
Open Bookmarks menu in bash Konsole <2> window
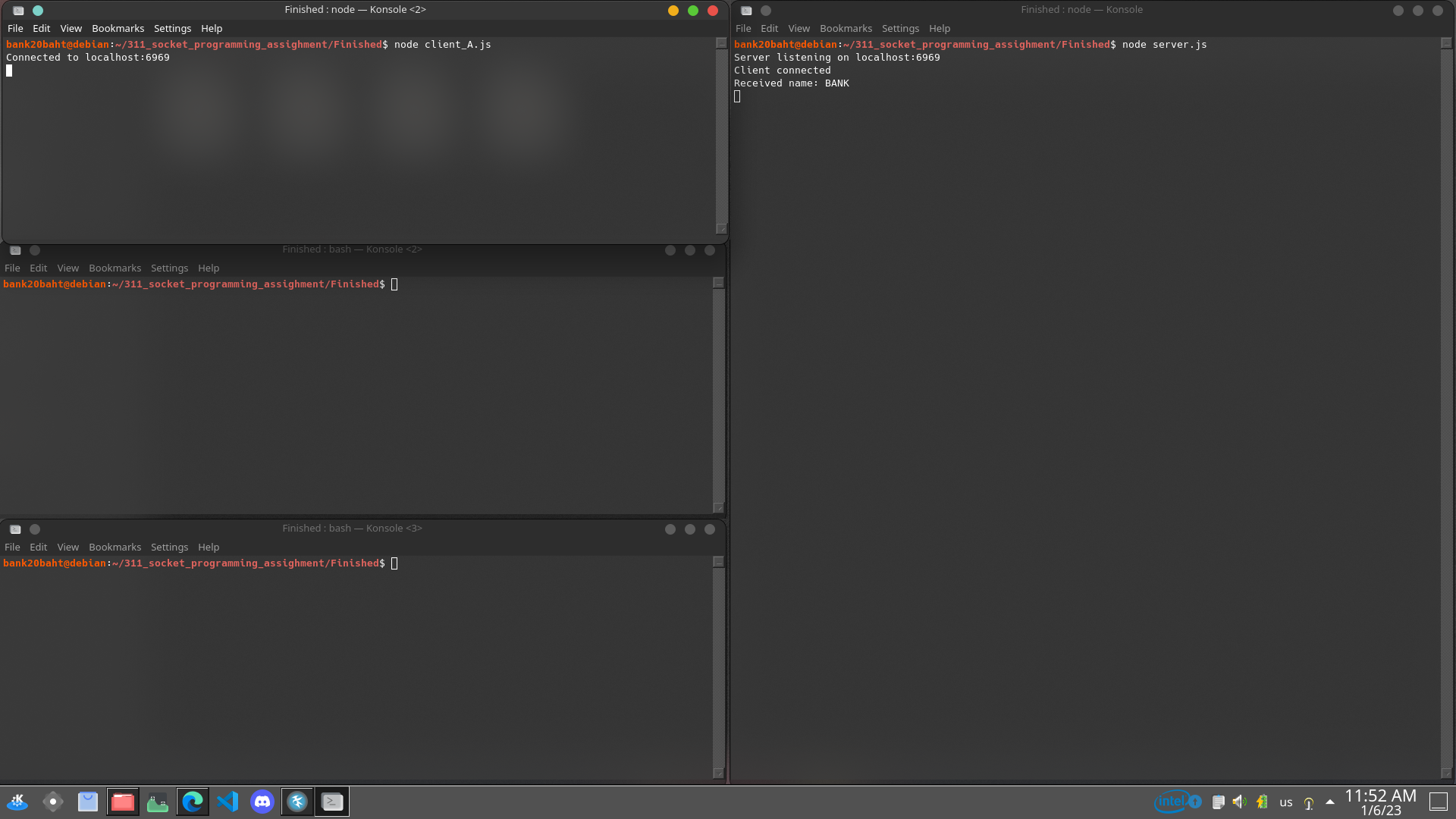coord(115,268)
